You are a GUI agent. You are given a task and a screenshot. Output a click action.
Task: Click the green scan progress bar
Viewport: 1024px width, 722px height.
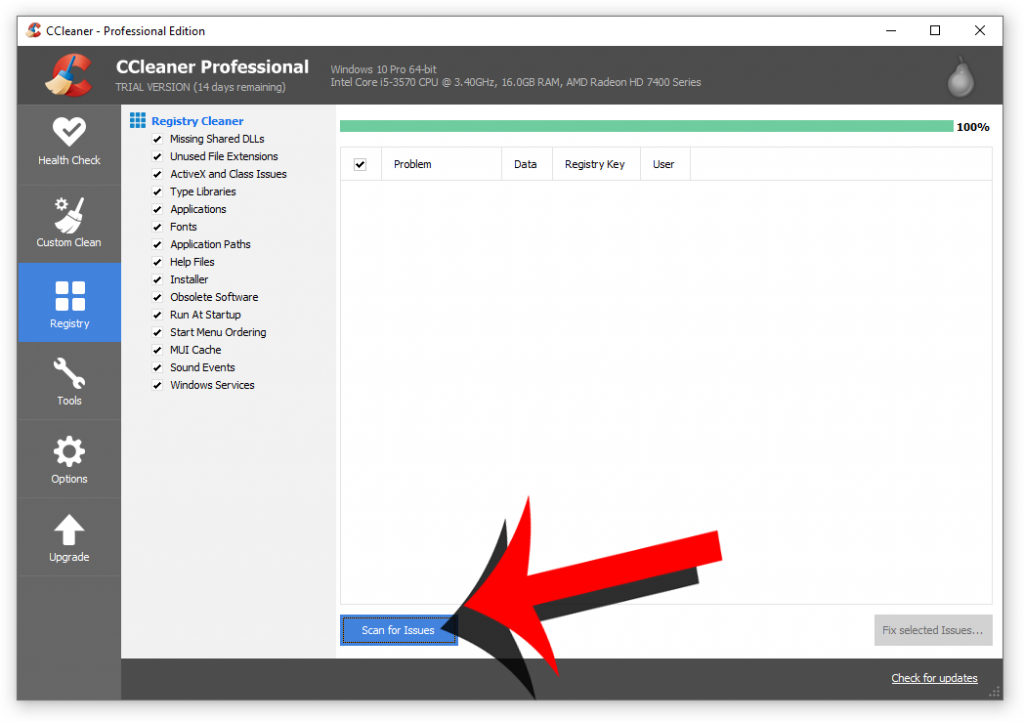(646, 126)
